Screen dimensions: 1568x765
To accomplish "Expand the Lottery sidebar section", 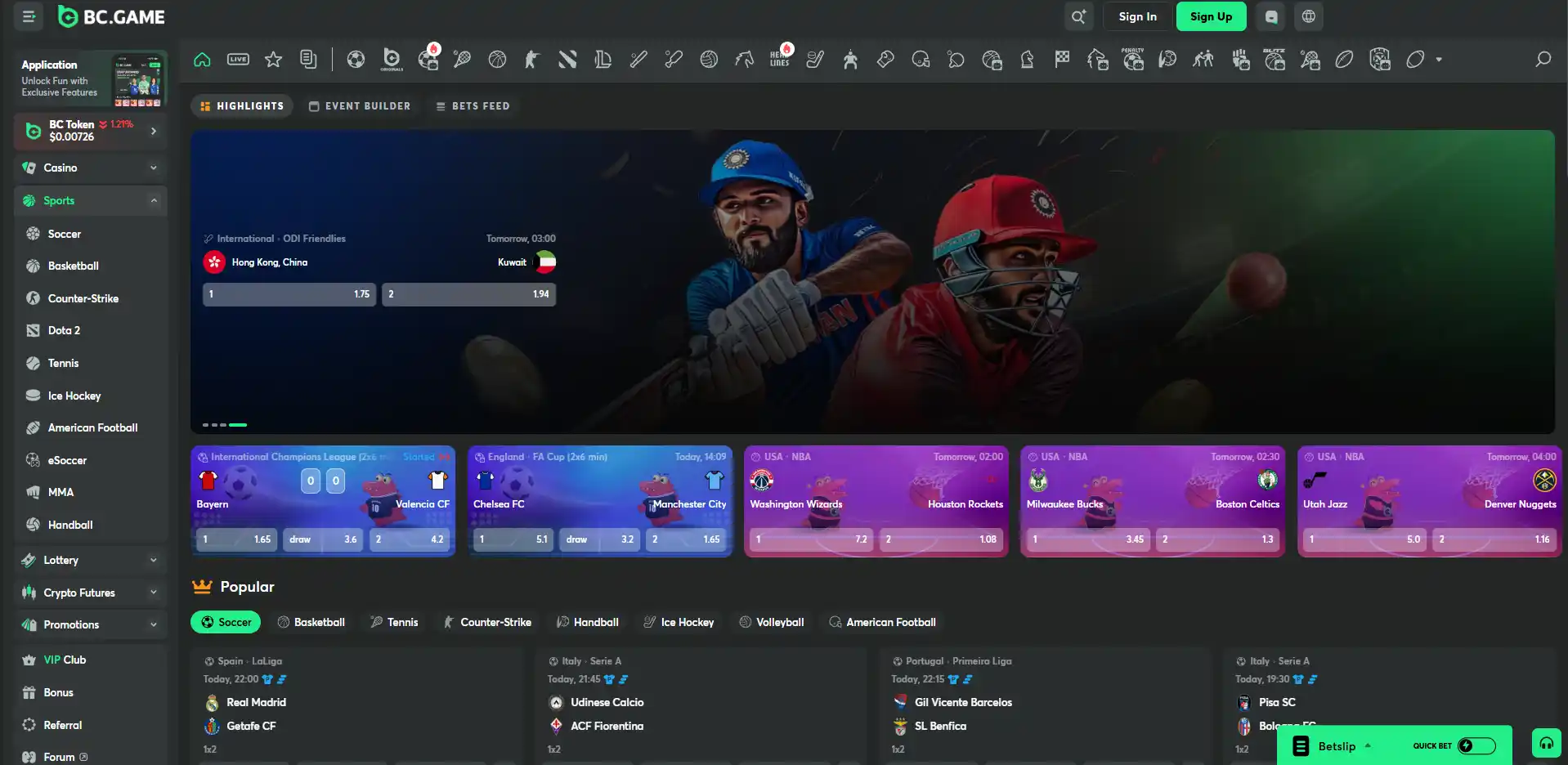I will pyautogui.click(x=91, y=560).
